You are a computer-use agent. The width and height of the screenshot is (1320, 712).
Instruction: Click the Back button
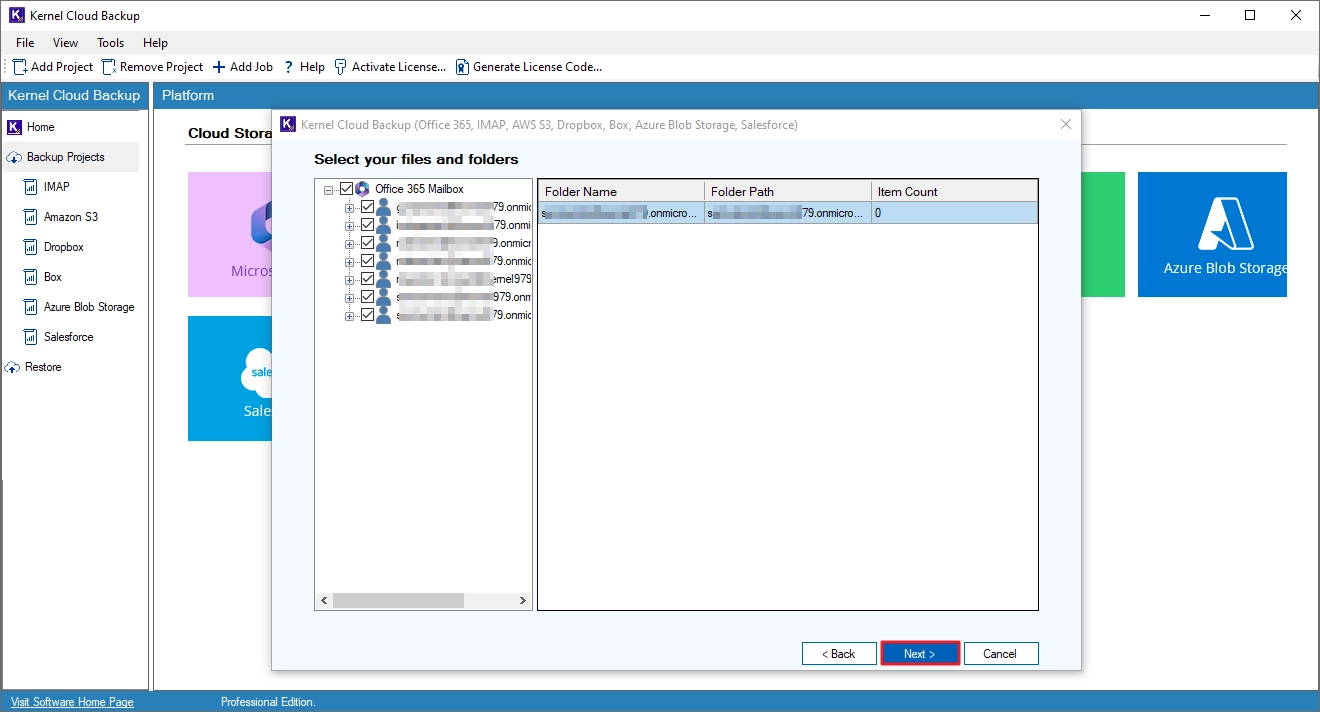pos(839,653)
